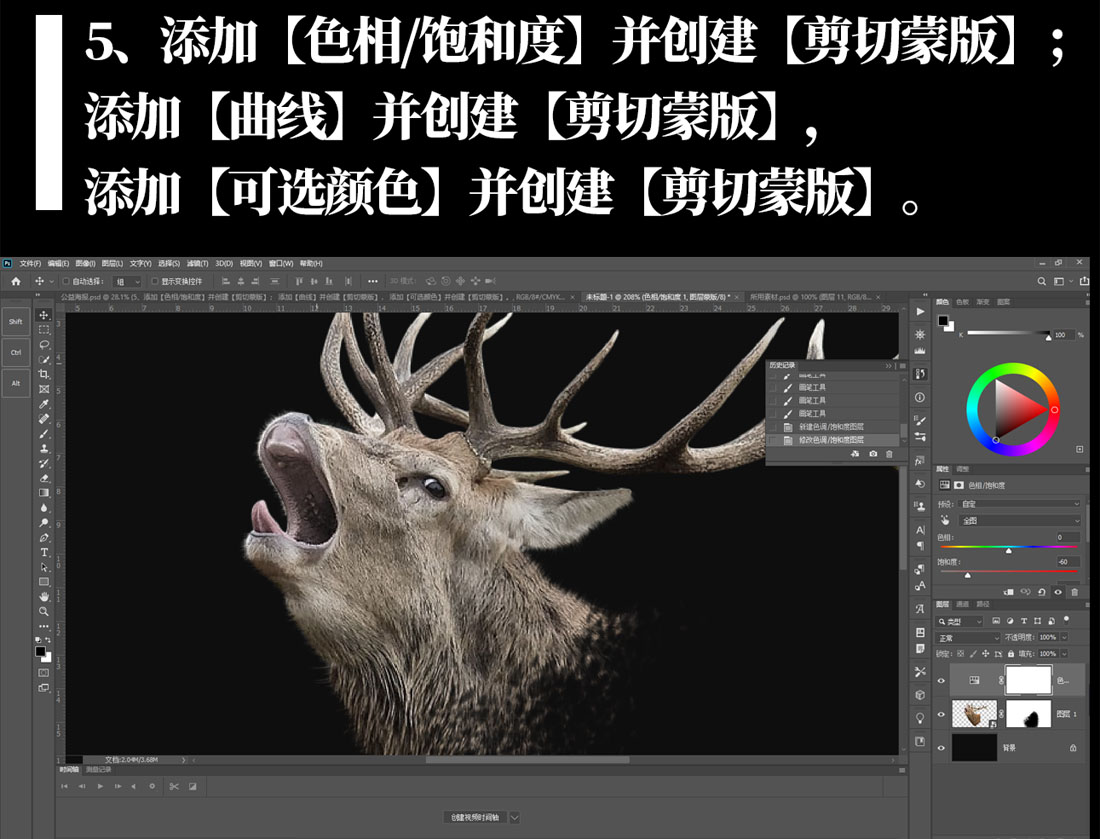Image resolution: width=1100 pixels, height=839 pixels.
Task: Open the 全图 channel range dropdown
Action: tap(1020, 521)
